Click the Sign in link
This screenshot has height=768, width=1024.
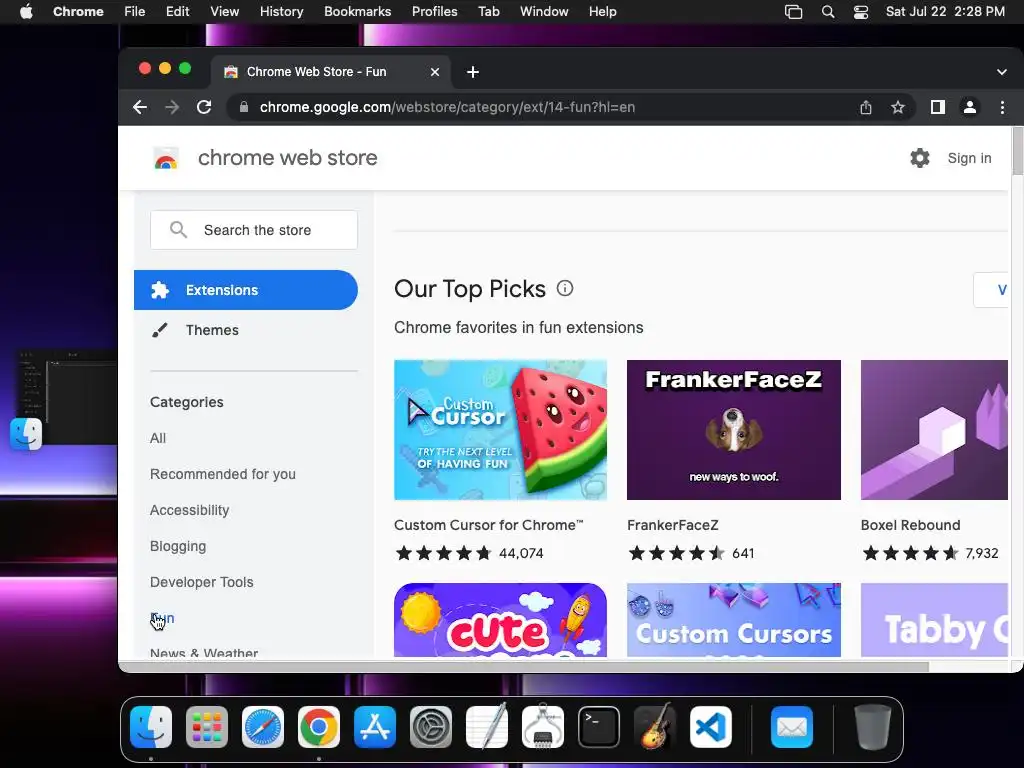(x=969, y=158)
